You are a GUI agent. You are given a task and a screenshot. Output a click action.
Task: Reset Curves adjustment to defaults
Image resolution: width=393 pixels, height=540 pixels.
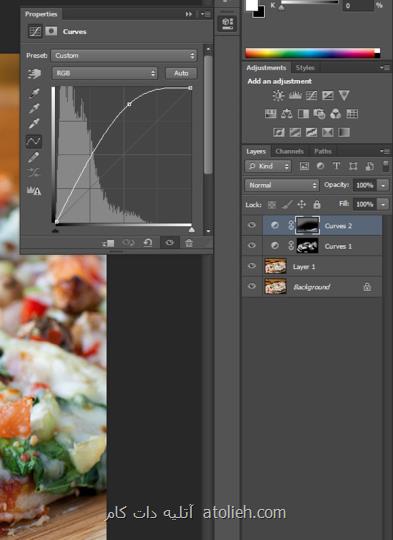148,243
